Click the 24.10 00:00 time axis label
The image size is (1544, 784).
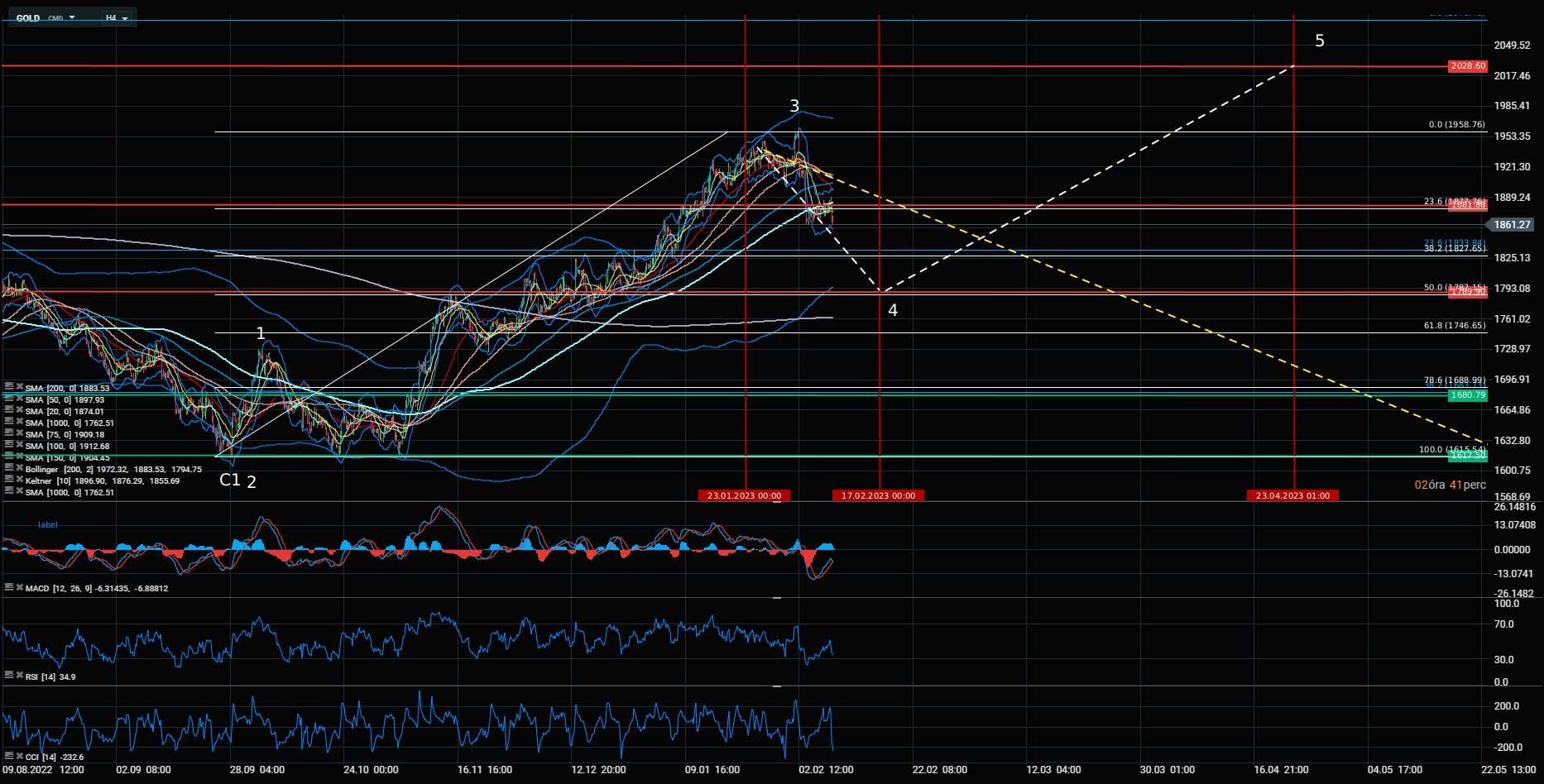pos(371,770)
